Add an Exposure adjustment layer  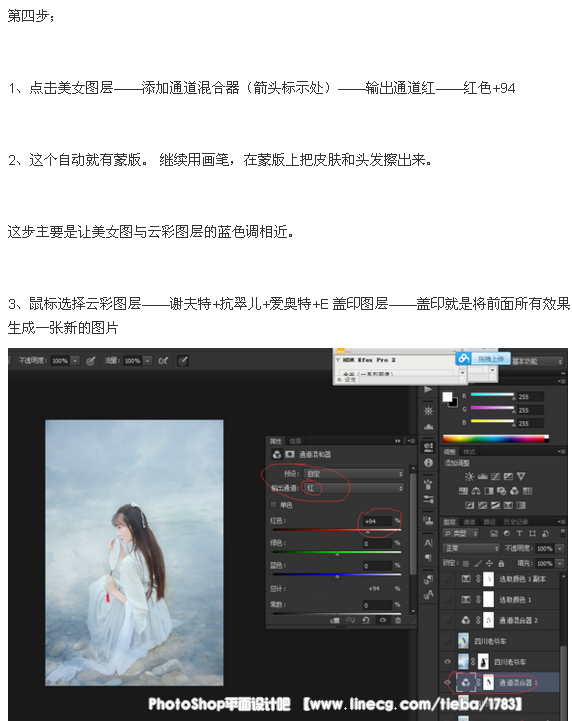pos(508,476)
